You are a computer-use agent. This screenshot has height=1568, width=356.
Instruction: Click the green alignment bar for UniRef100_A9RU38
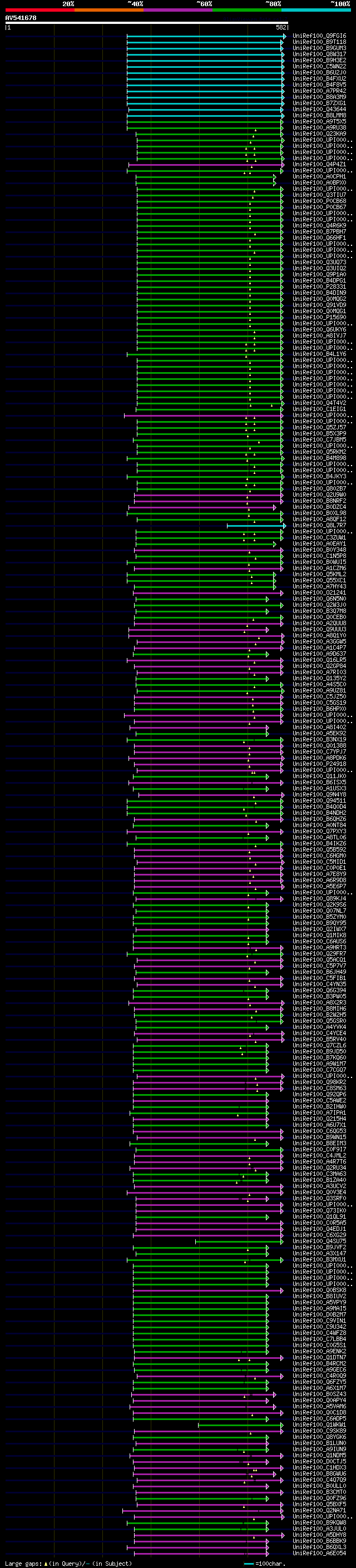[205, 128]
